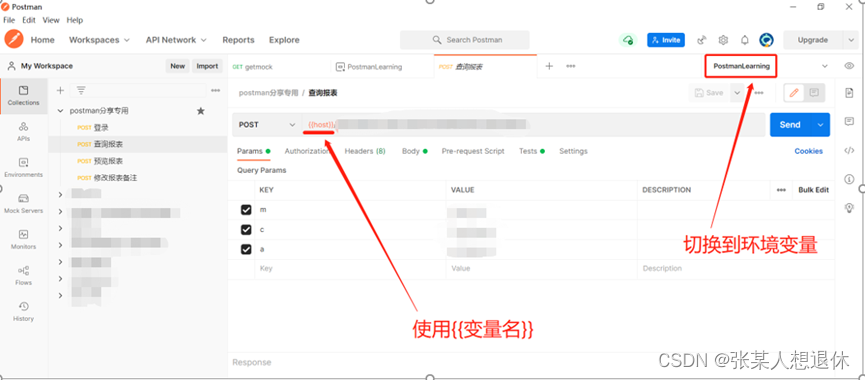Open the info icon in right sidebar
865x380 pixels.
[849, 179]
